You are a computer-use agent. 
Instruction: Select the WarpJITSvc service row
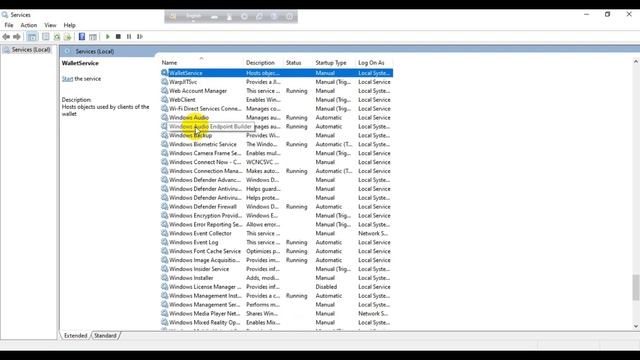click(276, 82)
